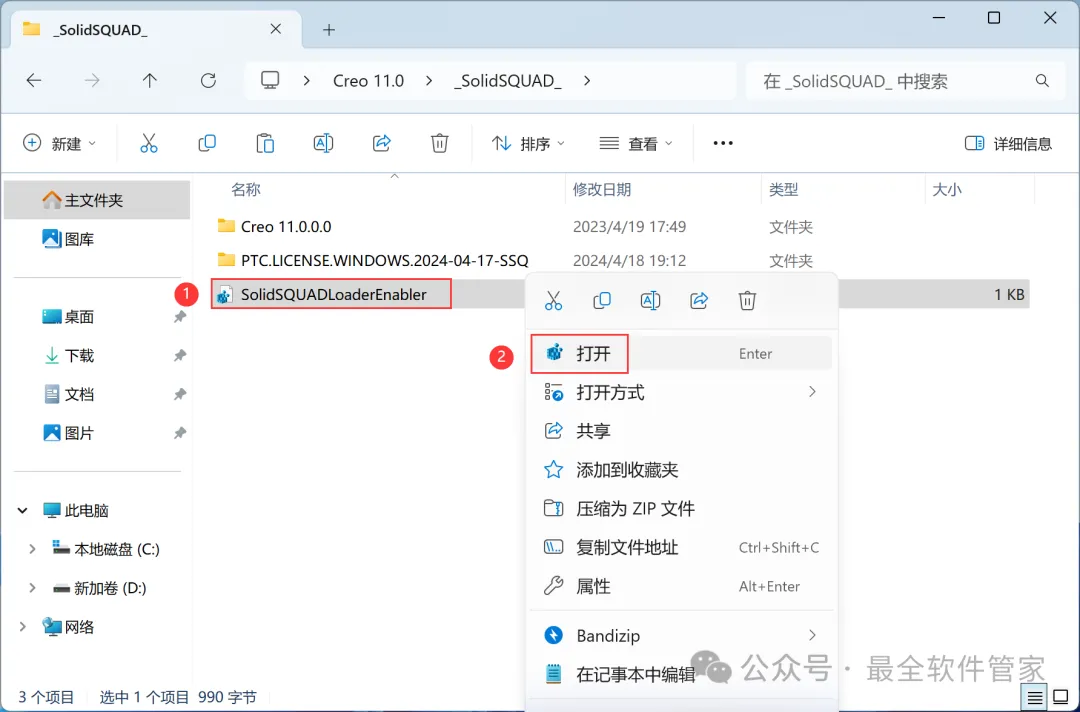Open 主文件夹 in the sidebar

96,200
